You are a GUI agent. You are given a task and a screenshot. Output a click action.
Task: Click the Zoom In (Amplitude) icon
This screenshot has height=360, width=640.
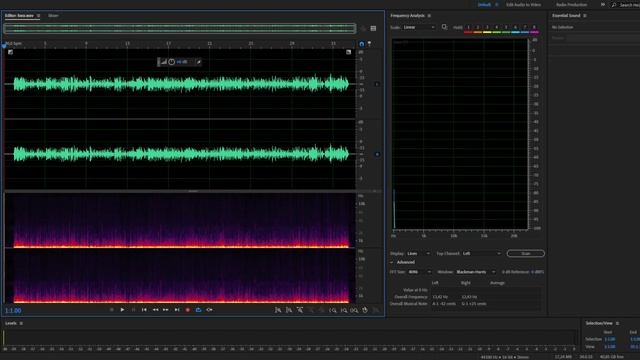tap(278, 310)
